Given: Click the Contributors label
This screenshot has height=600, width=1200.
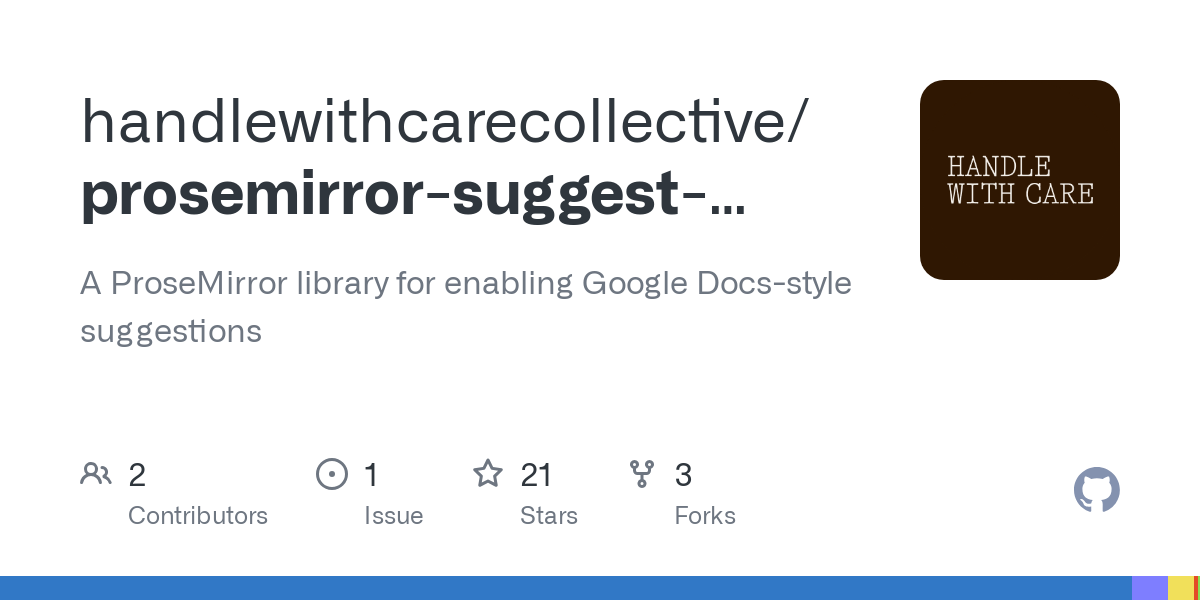Looking at the screenshot, I should (198, 516).
